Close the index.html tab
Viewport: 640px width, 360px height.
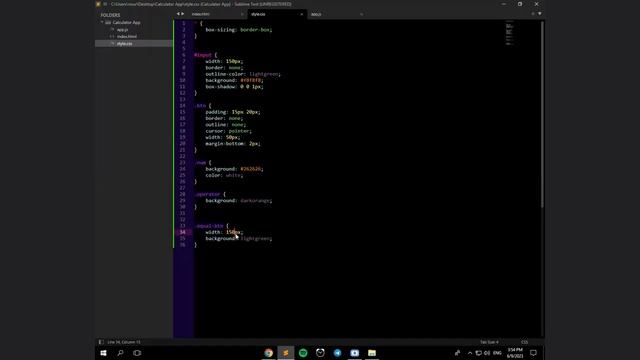click(x=242, y=14)
